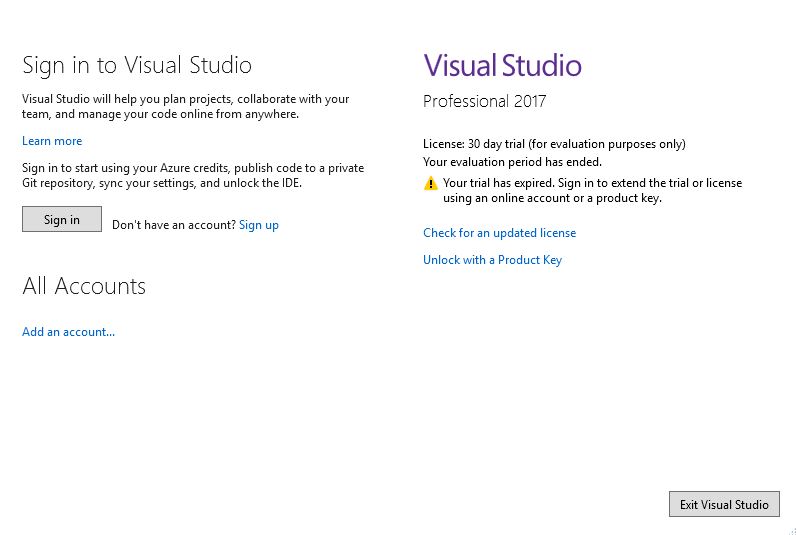Click the 'Your trial has expired' message

tap(592, 190)
